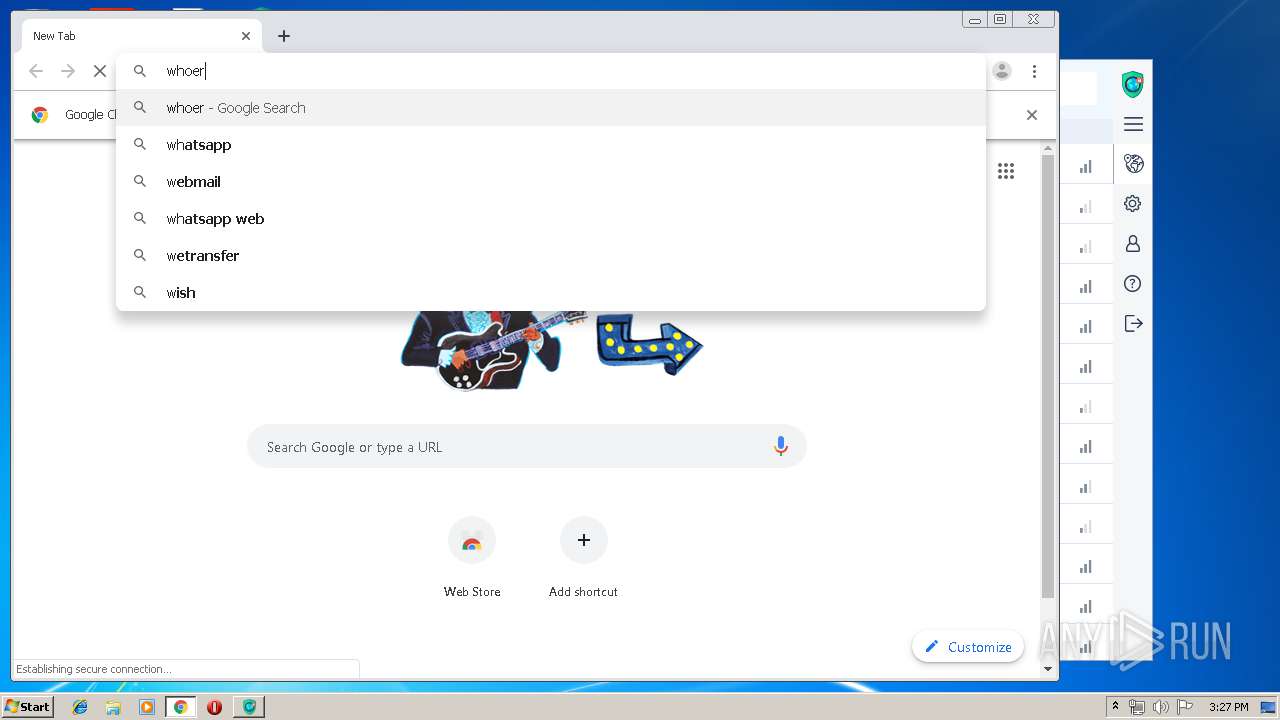Close the New Tab tab

point(246,36)
